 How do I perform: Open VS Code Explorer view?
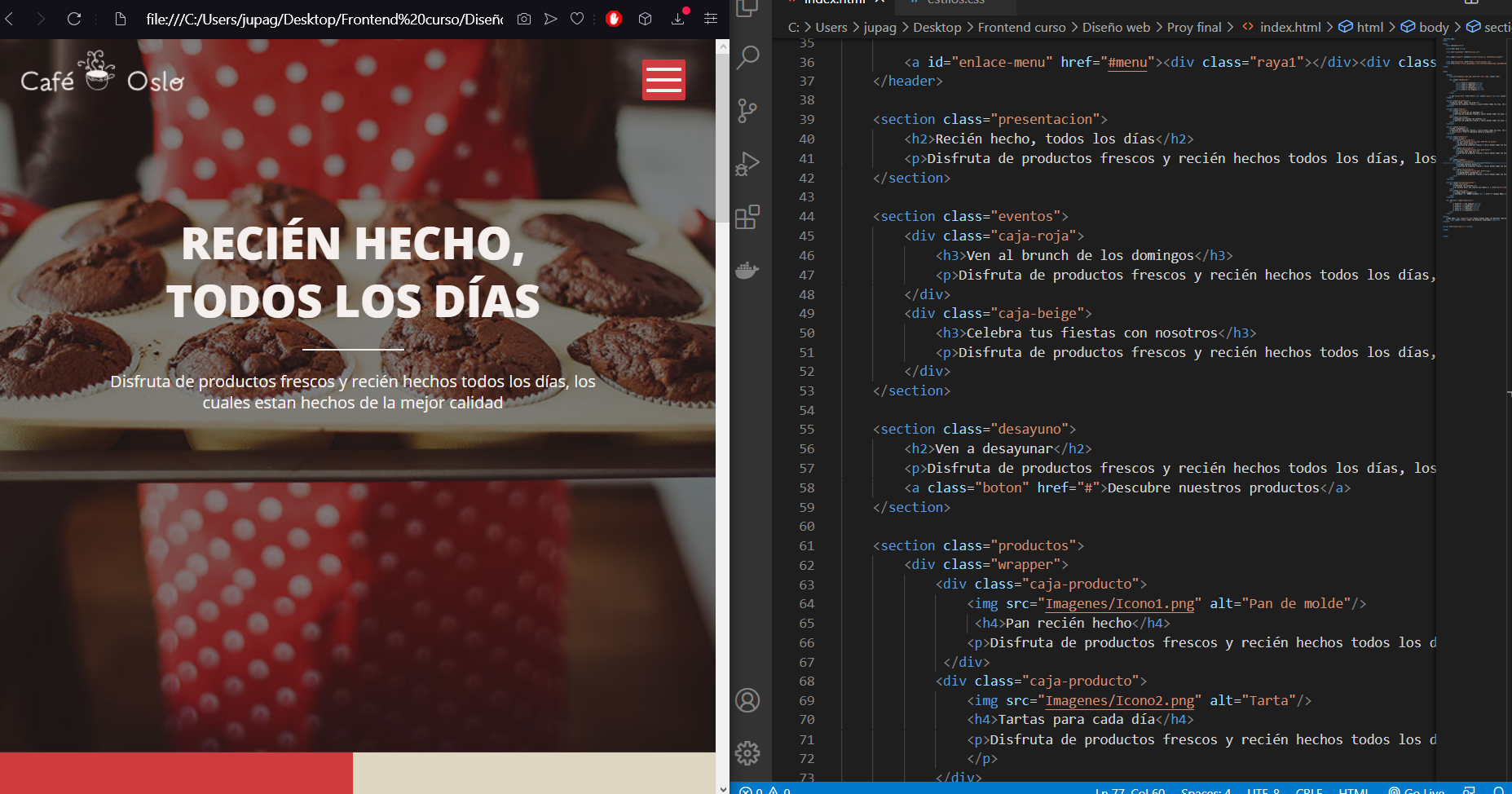pos(747,8)
